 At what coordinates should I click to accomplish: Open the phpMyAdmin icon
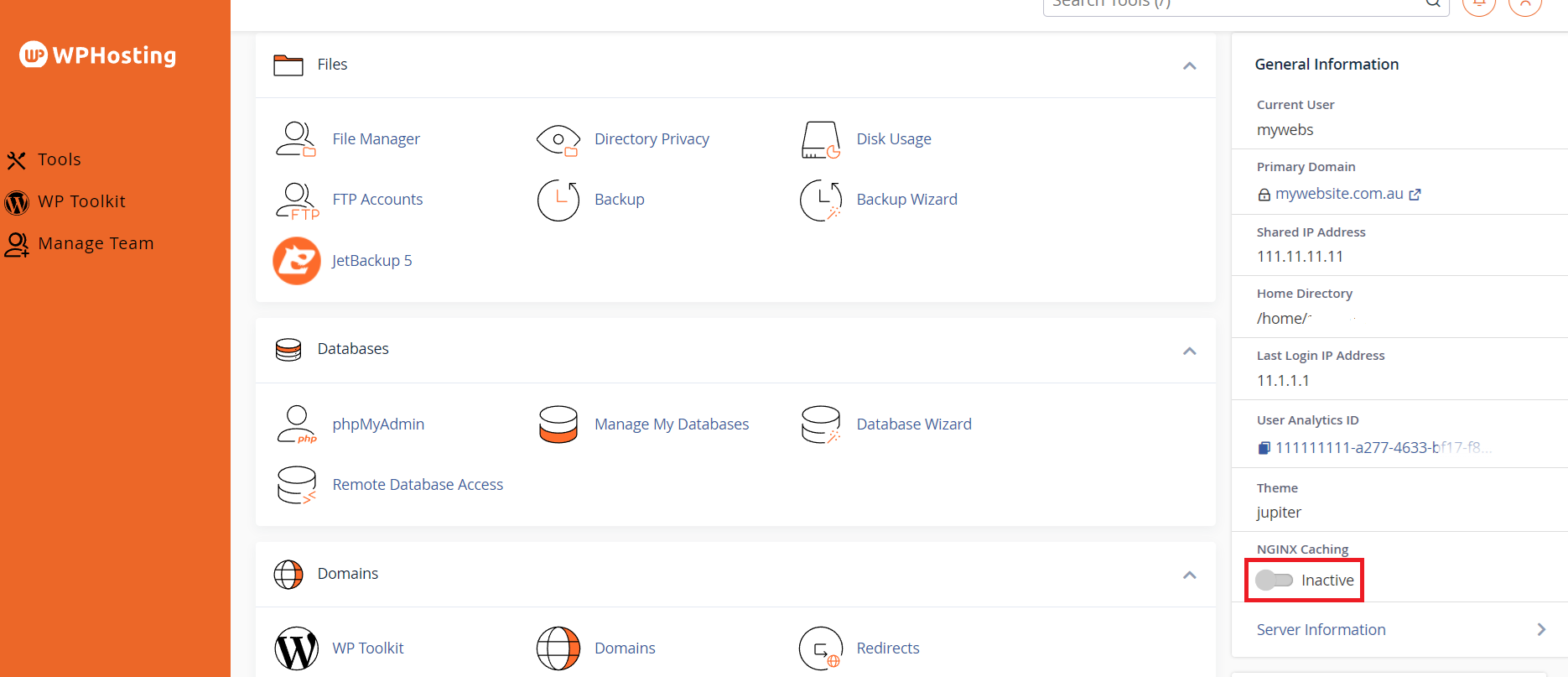(x=296, y=424)
